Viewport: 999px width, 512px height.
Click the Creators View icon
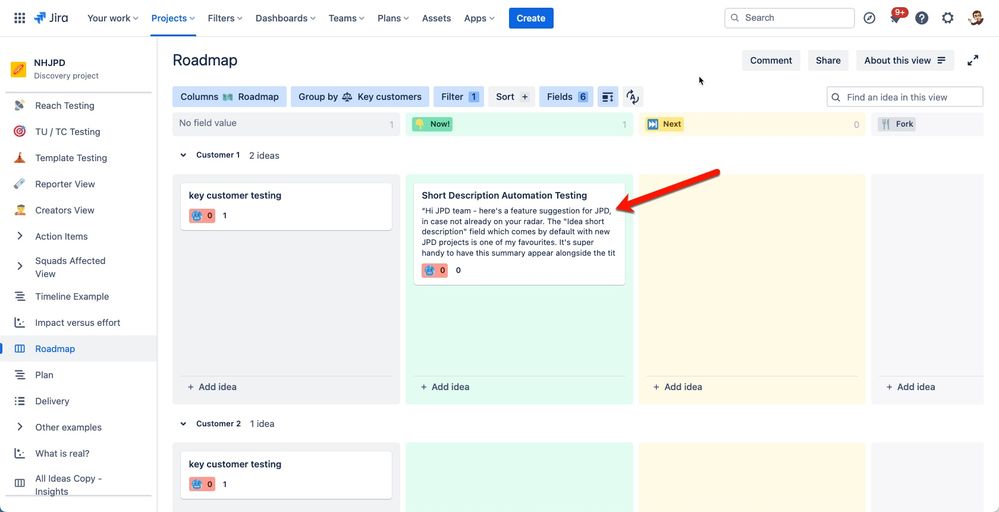click(20, 210)
